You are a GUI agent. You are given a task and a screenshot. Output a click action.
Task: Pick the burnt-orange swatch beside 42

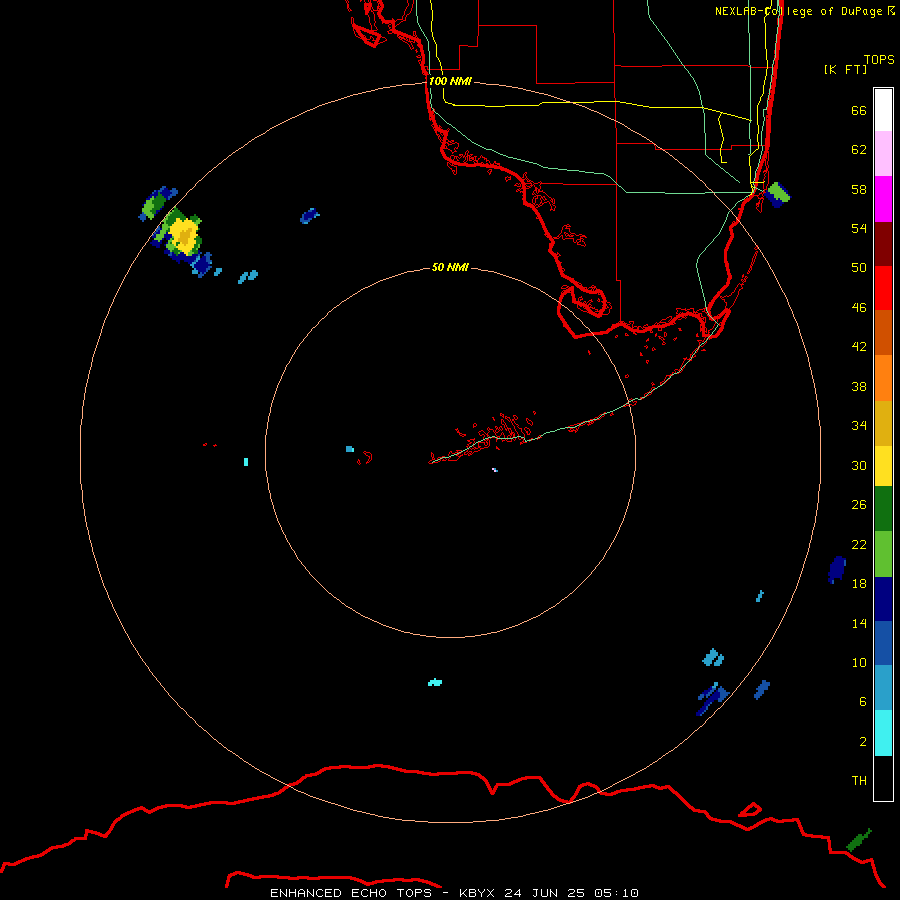883,332
